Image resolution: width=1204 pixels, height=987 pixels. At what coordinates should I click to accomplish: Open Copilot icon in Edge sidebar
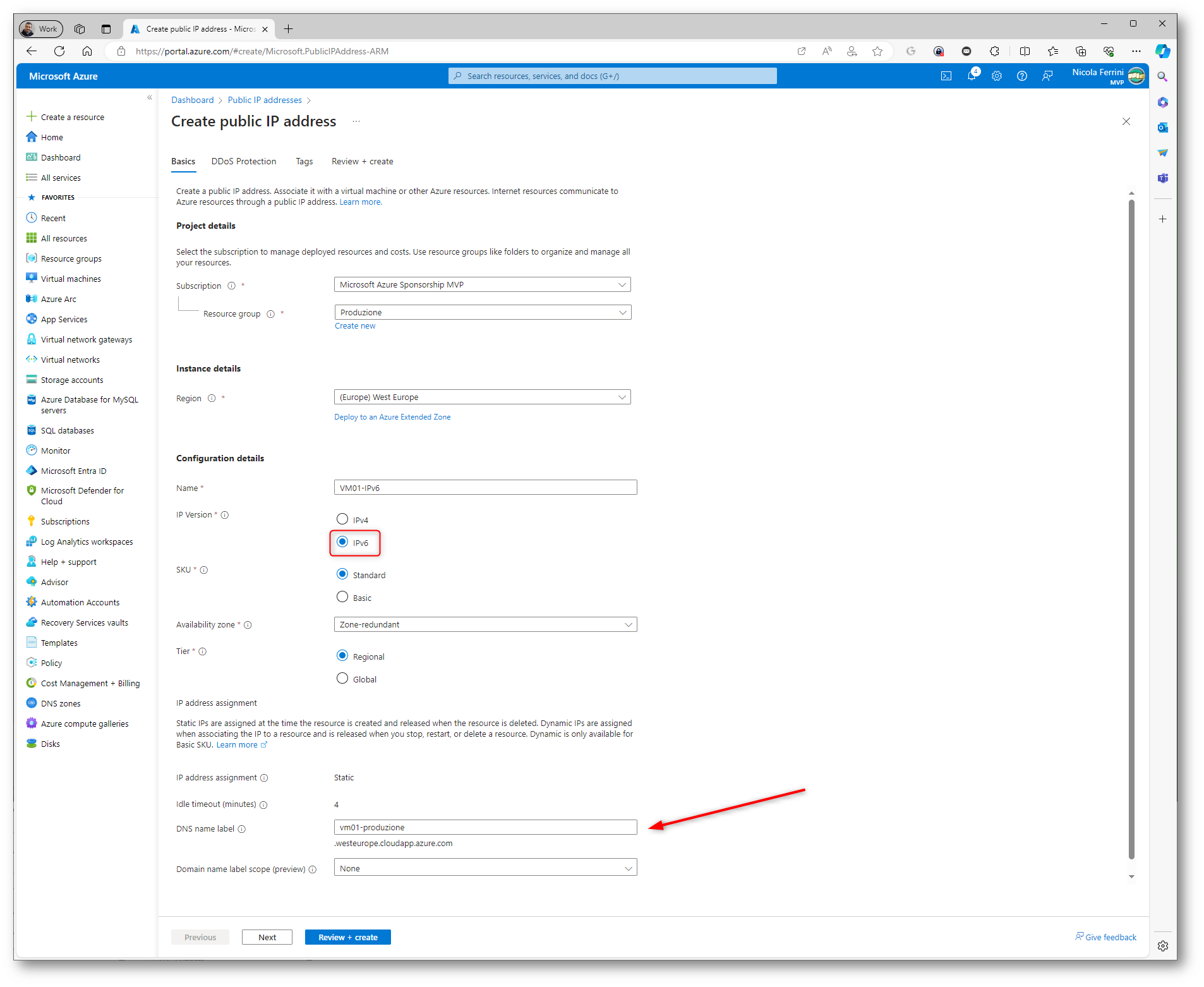click(x=1162, y=51)
